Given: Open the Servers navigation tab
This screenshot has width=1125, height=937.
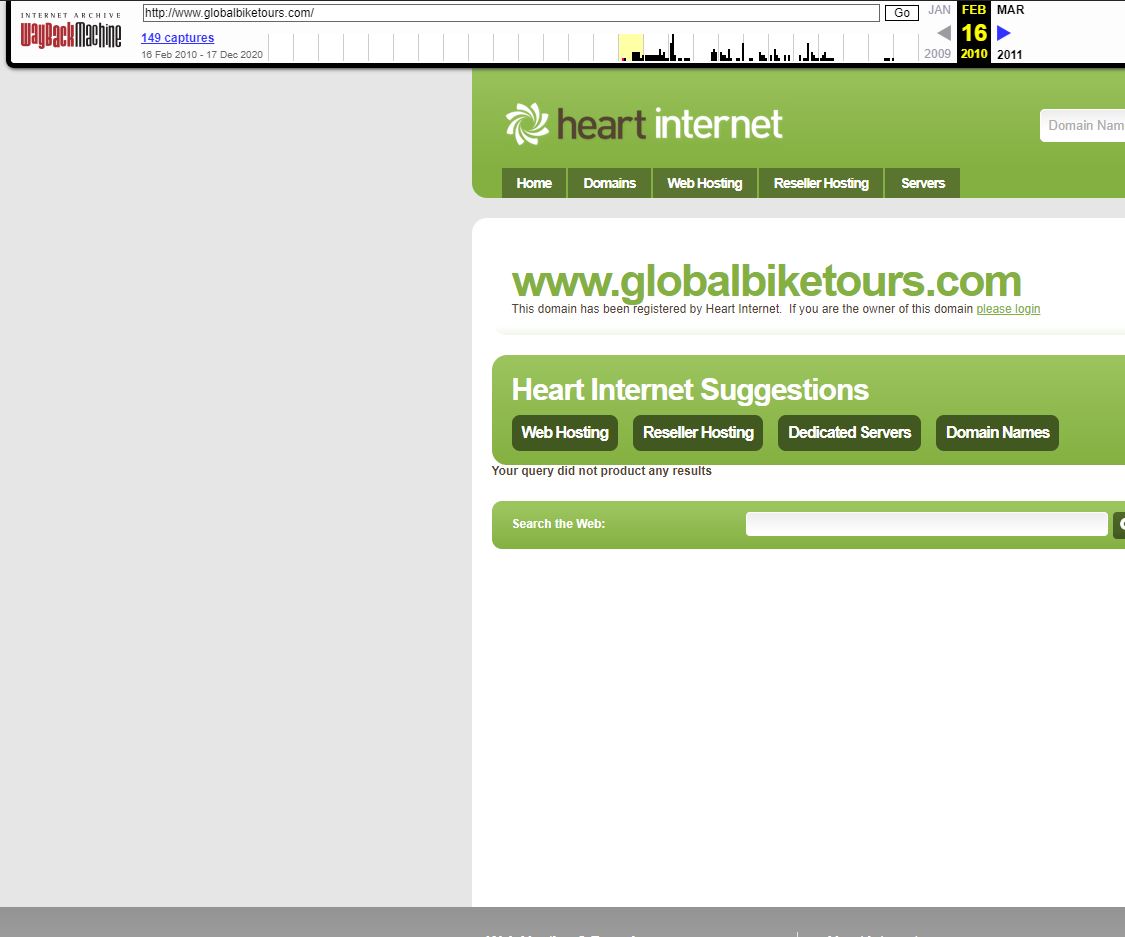Looking at the screenshot, I should [x=922, y=183].
